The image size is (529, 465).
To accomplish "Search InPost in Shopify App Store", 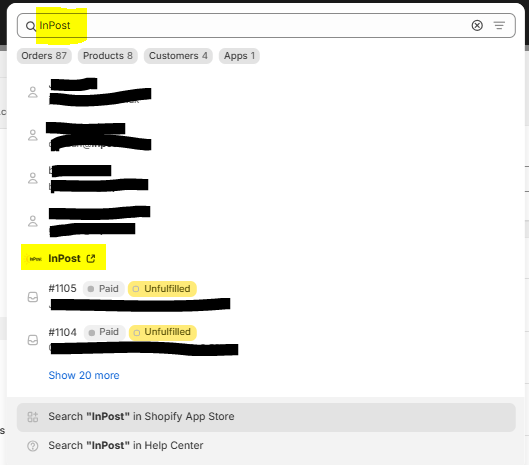I will pos(266,417).
